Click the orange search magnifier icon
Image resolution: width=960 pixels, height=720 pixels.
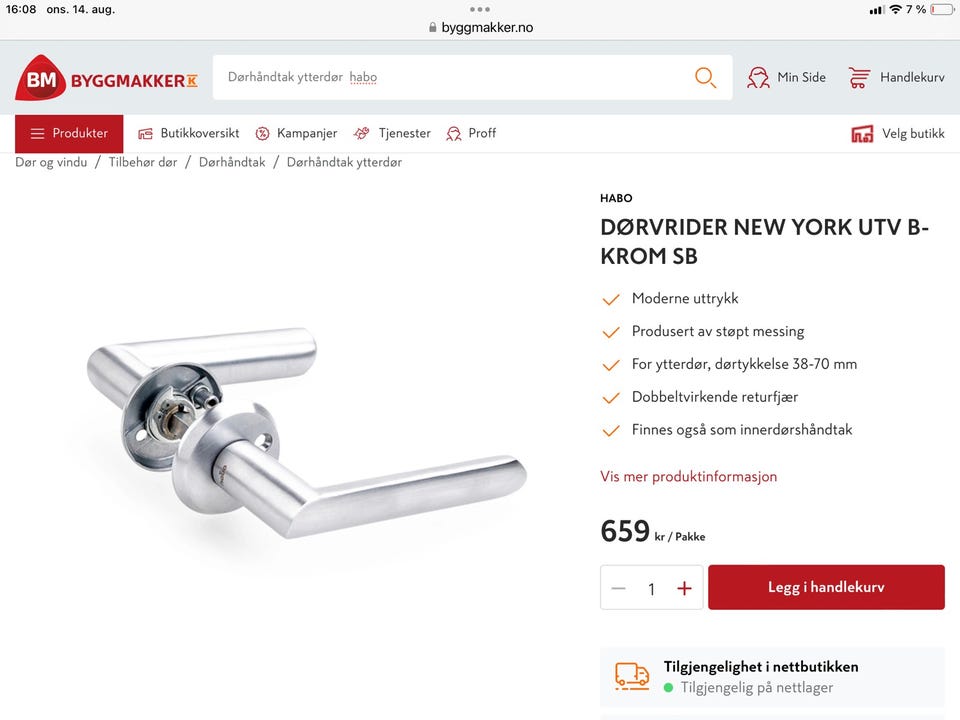705,78
